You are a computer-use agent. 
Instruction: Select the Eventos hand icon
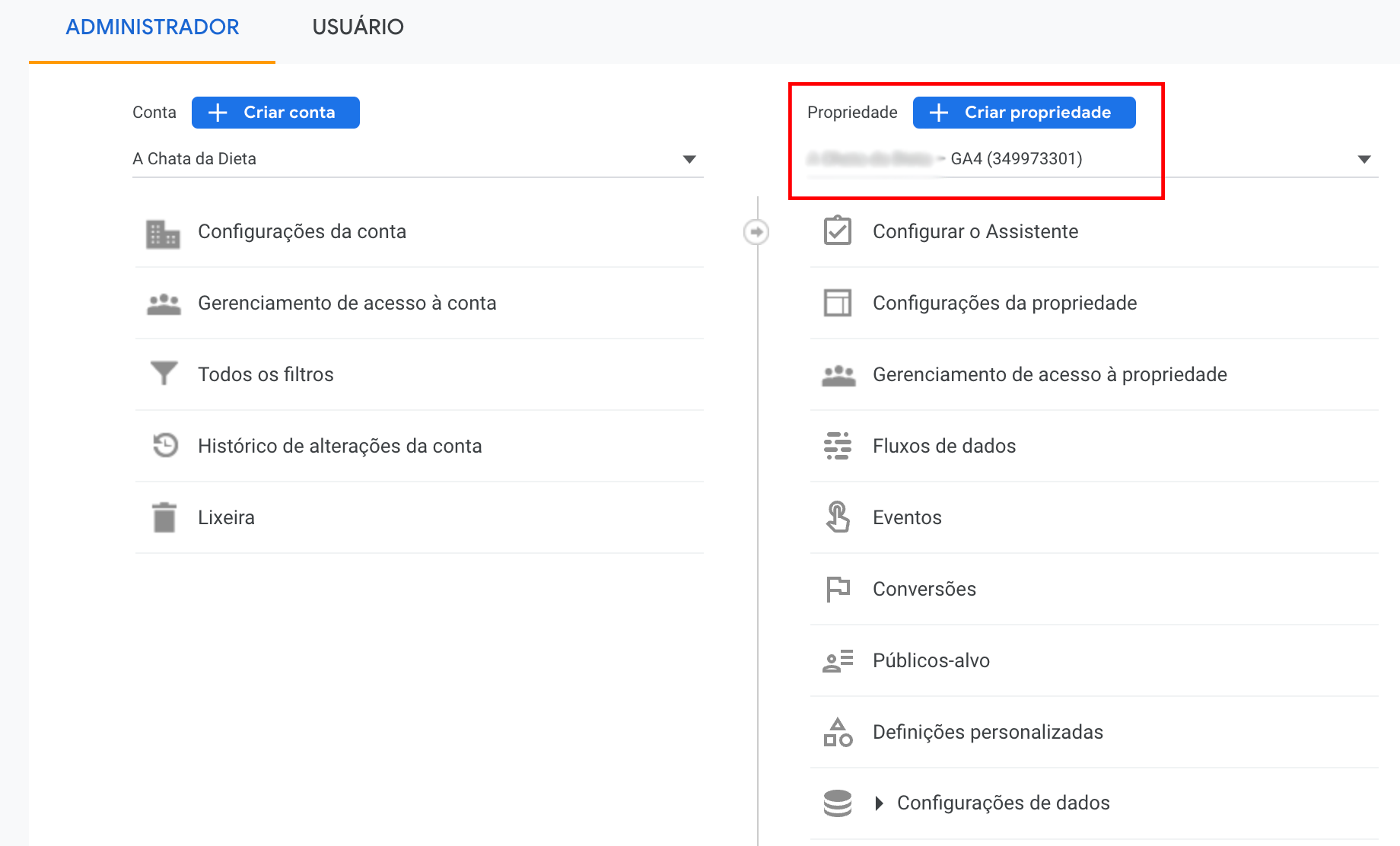click(x=837, y=517)
